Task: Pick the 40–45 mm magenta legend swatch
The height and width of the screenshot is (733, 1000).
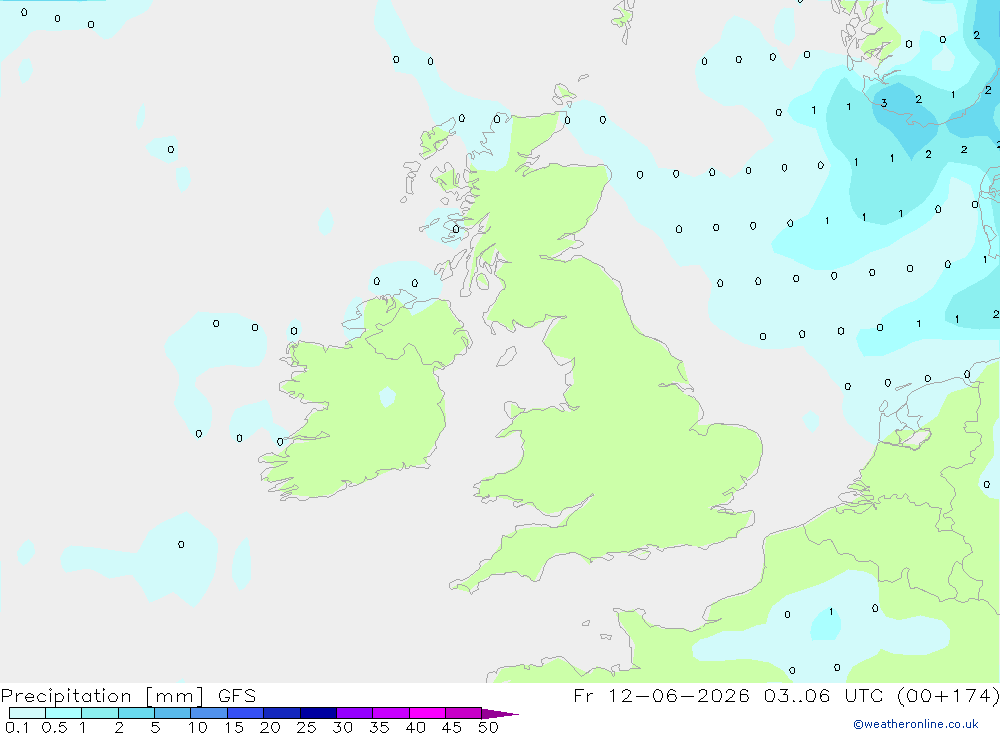Action: [427, 713]
